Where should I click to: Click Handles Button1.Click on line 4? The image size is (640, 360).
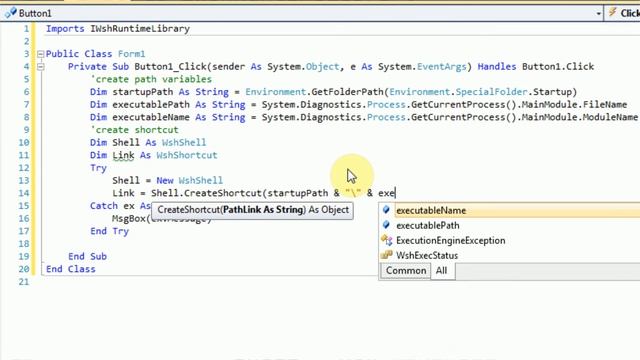[536, 67]
